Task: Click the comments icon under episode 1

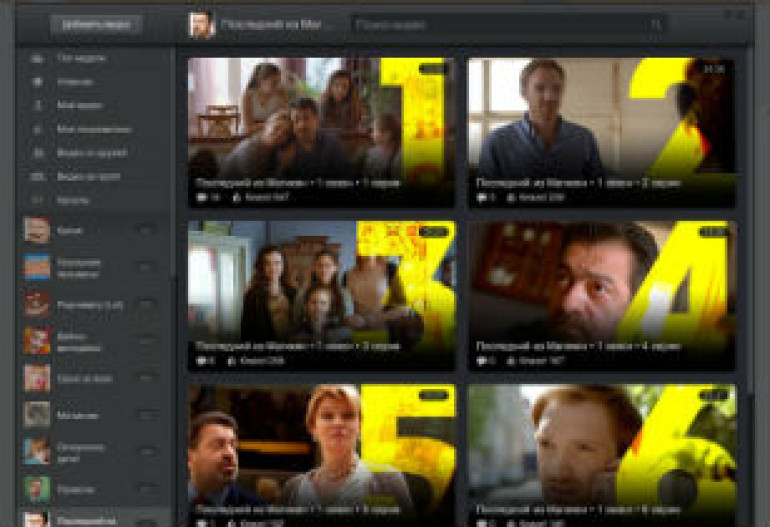Action: [x=202, y=197]
